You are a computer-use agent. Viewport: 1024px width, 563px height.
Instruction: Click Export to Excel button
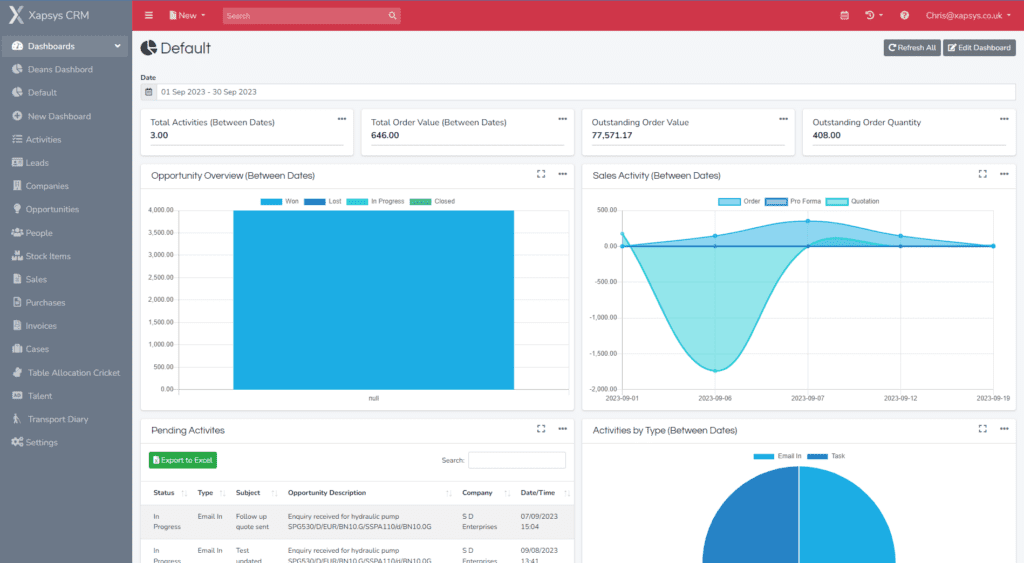[x=183, y=460]
